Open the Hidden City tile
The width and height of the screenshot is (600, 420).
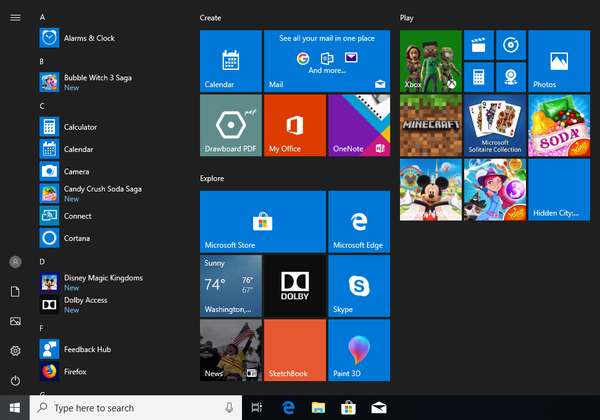(559, 189)
